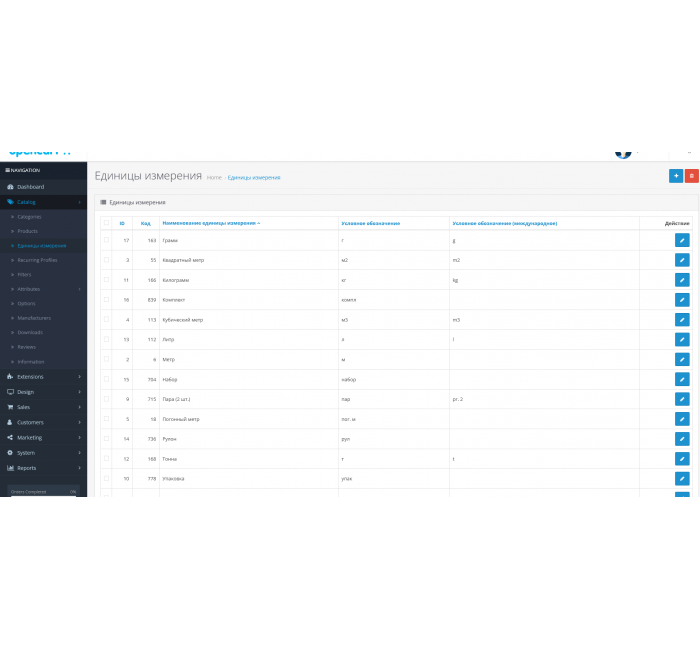
Task: Sort by Условное обозначение column header
Action: click(371, 223)
